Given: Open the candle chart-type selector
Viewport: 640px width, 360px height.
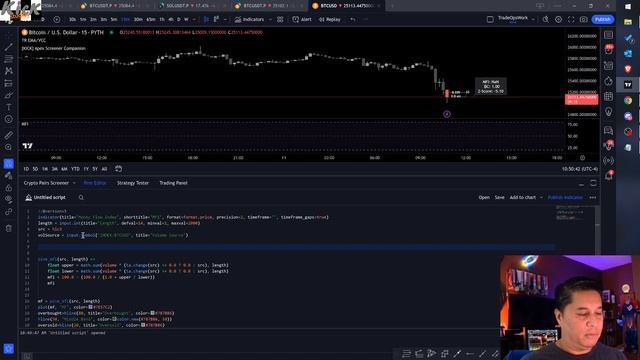Looking at the screenshot, I should [x=207, y=19].
